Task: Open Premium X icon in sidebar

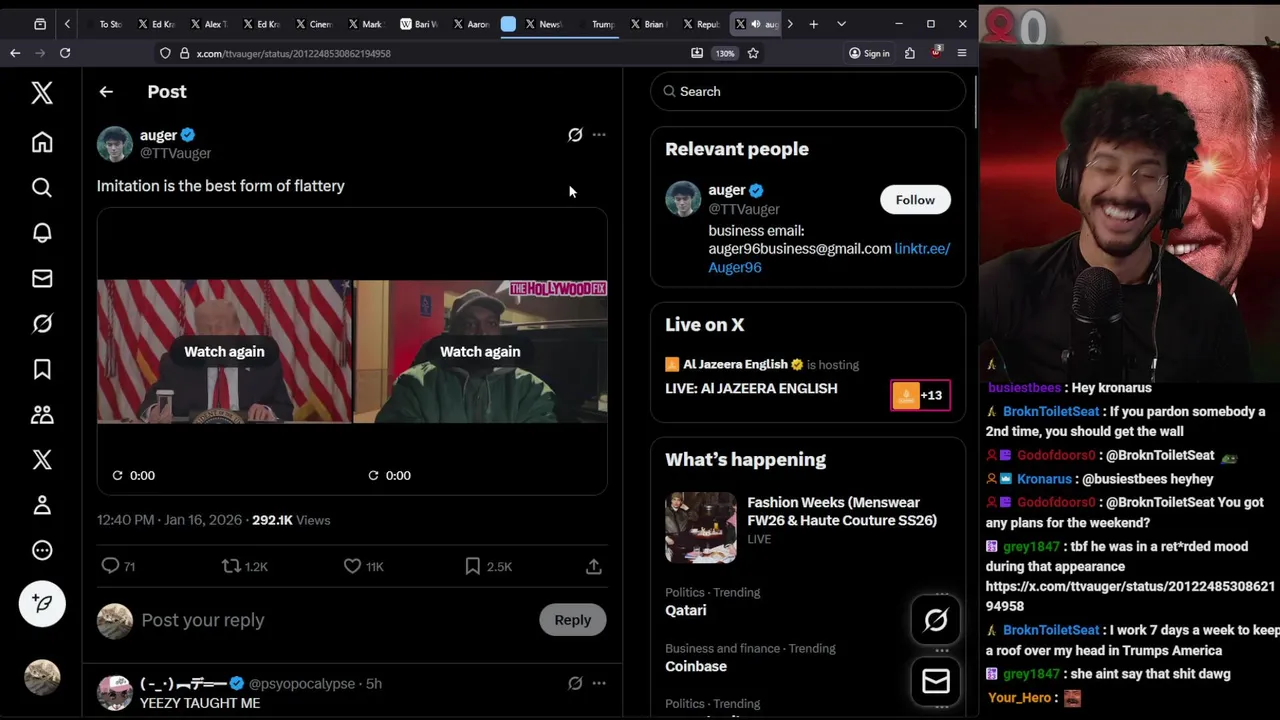Action: (42, 459)
